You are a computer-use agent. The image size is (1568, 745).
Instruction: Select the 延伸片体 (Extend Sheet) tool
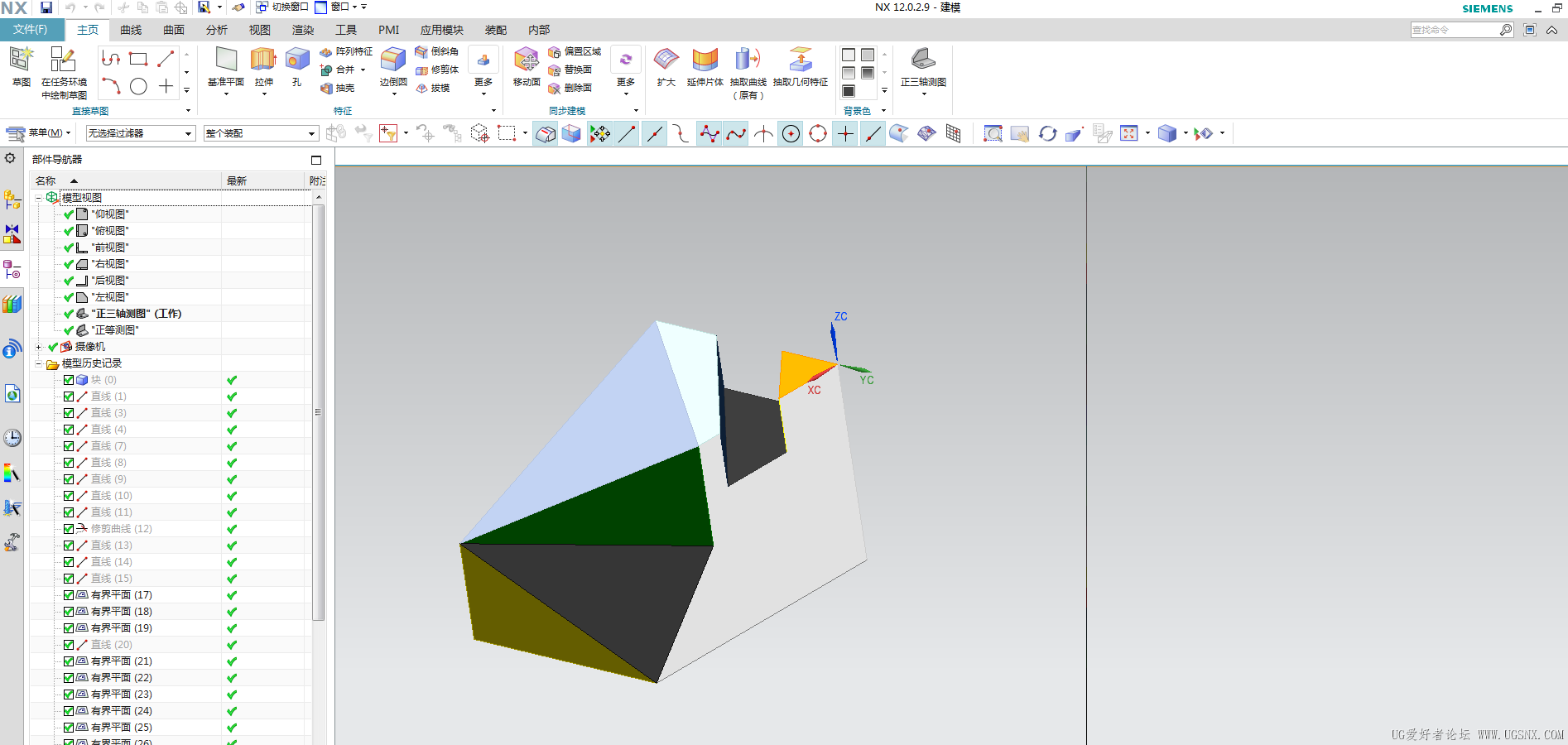[705, 60]
